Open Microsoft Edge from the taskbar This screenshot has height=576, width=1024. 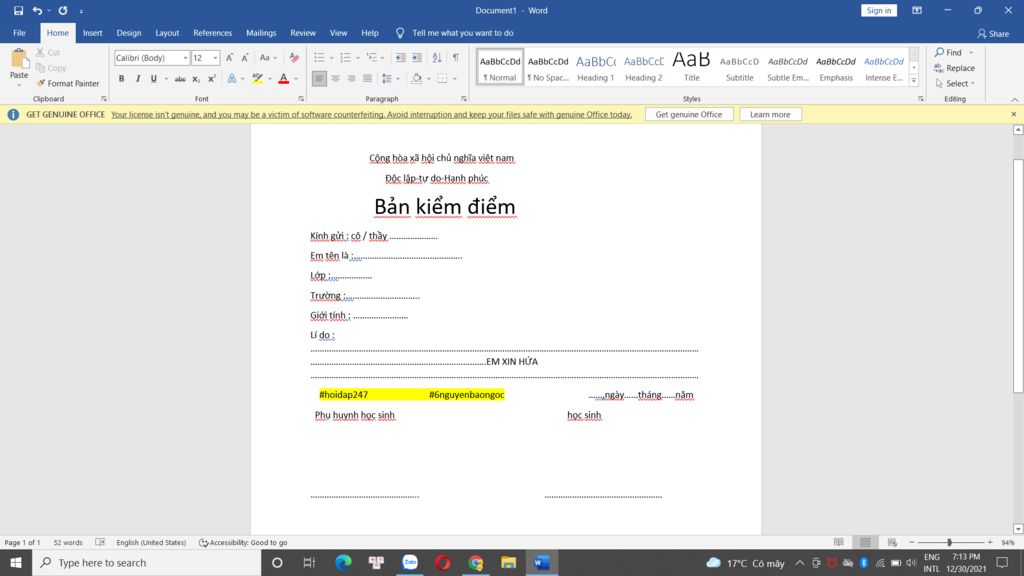tap(343, 562)
